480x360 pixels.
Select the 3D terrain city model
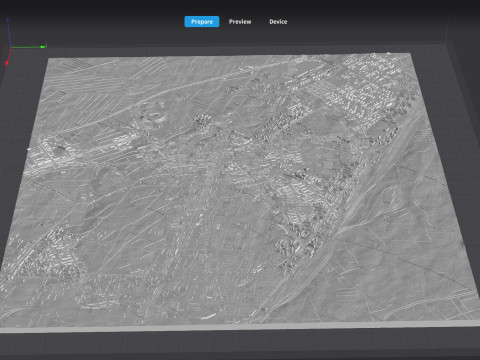[x=233, y=190]
